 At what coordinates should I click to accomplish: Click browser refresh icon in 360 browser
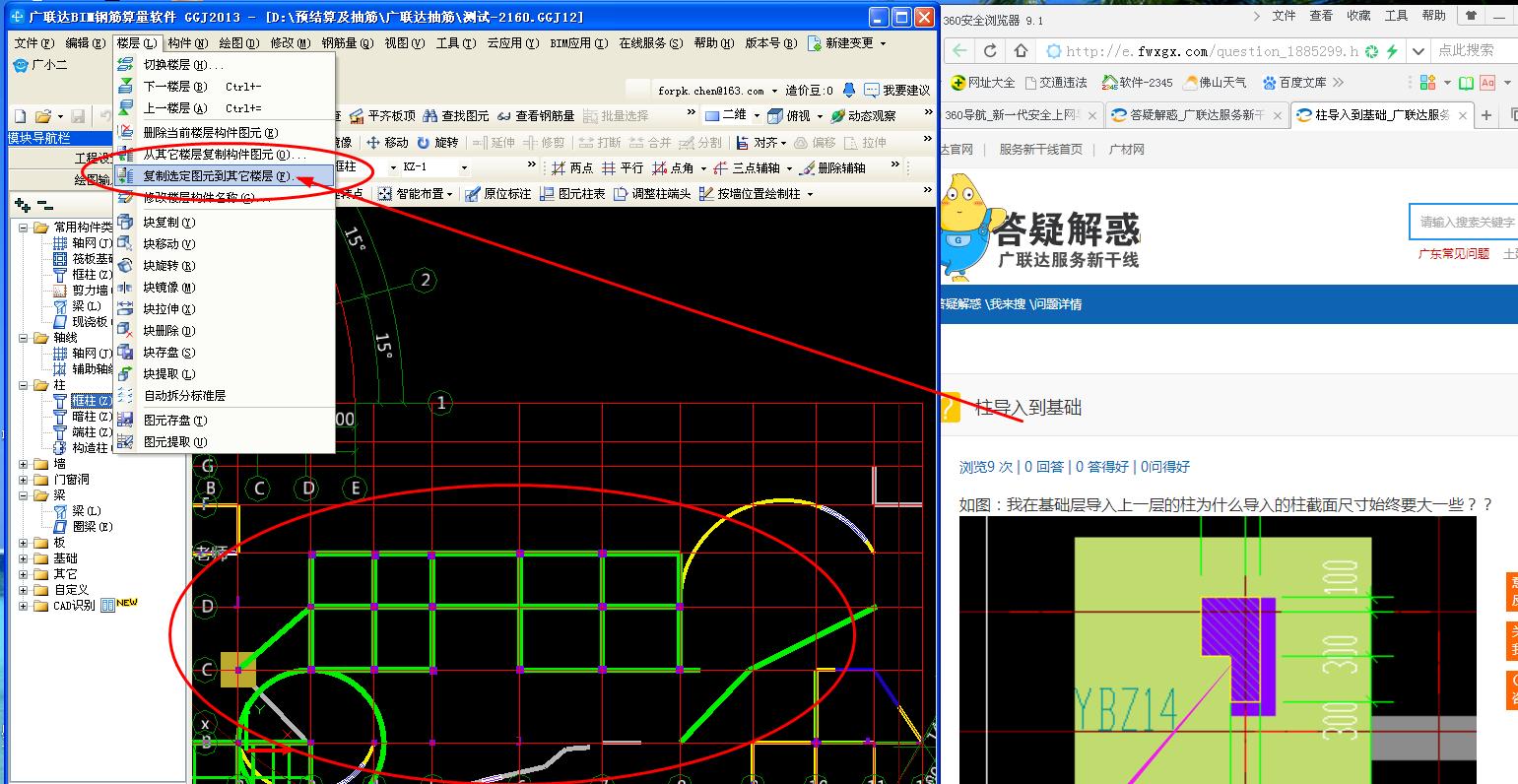point(991,51)
